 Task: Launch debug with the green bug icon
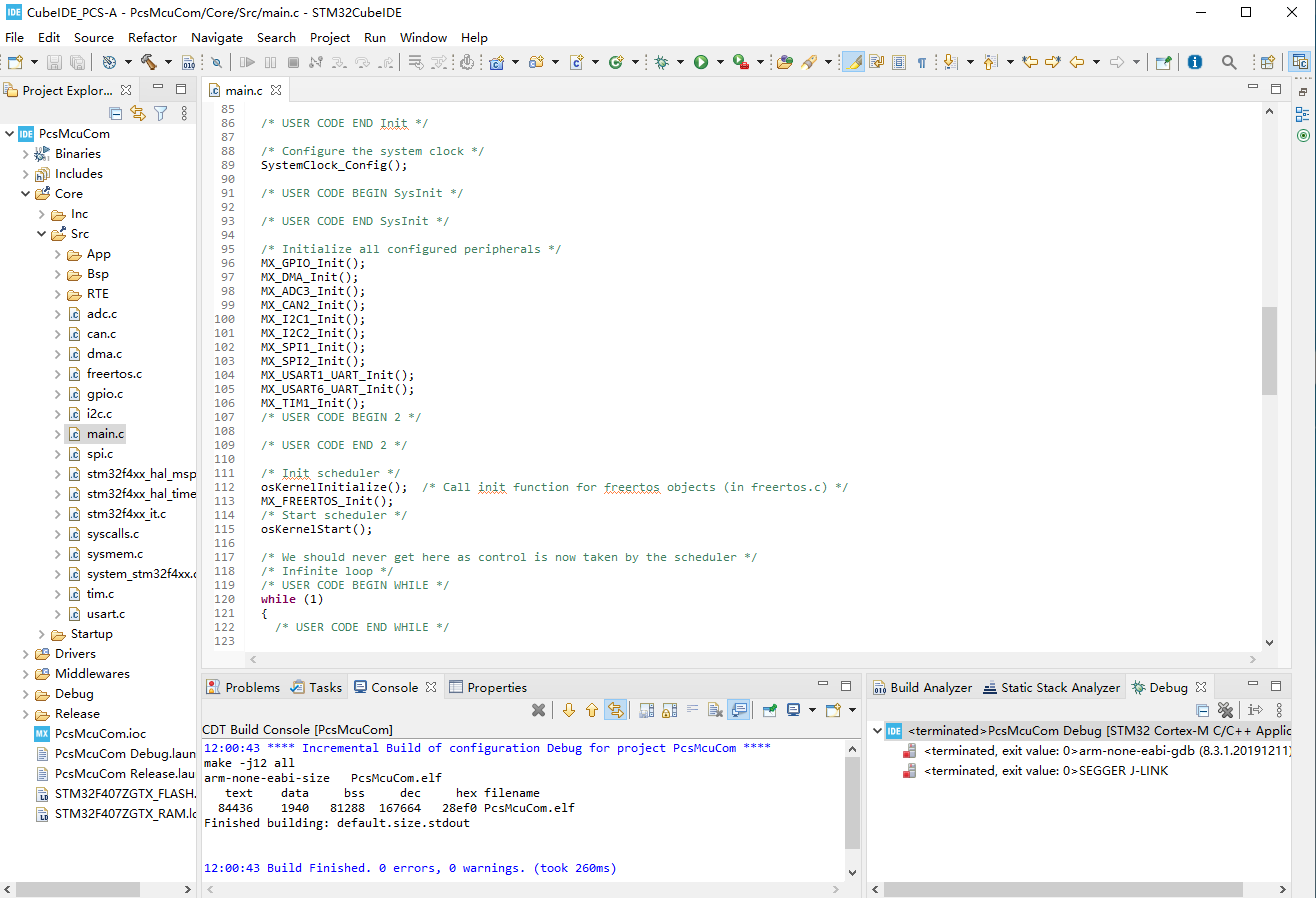(x=661, y=62)
